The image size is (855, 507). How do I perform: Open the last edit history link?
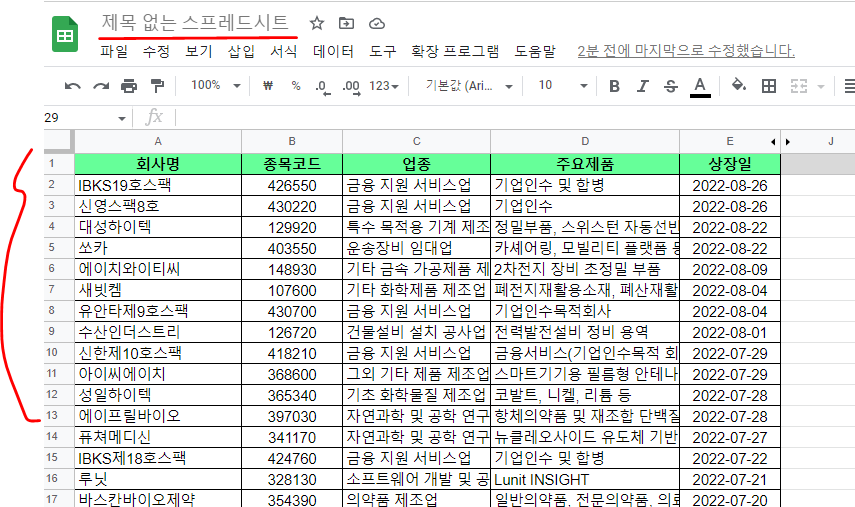coord(686,51)
